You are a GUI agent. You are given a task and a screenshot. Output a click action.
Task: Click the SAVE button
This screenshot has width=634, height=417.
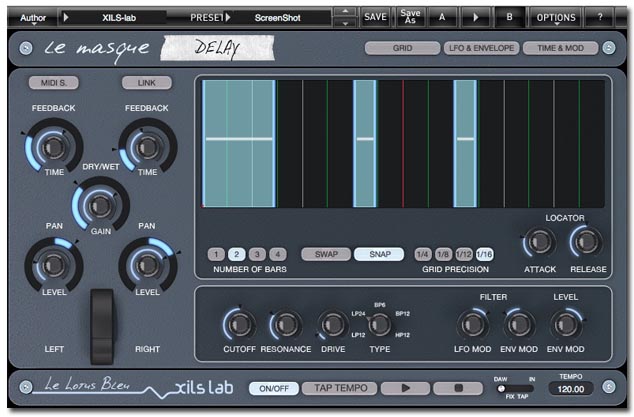[375, 17]
